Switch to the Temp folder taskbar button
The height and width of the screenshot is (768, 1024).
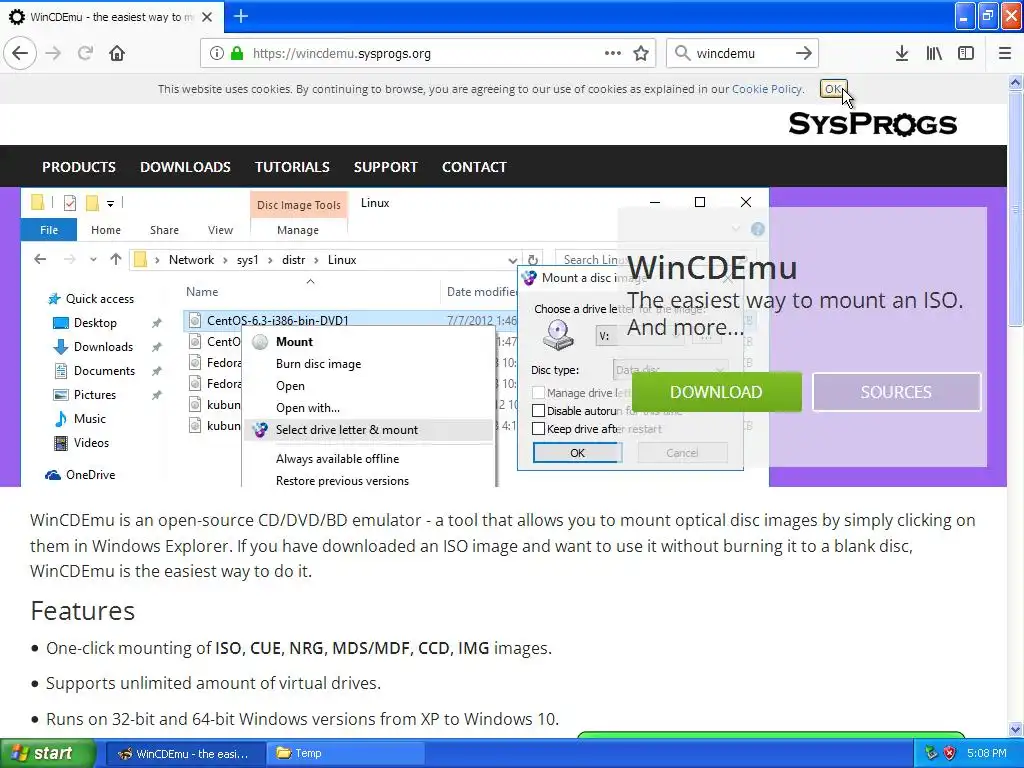(346, 754)
